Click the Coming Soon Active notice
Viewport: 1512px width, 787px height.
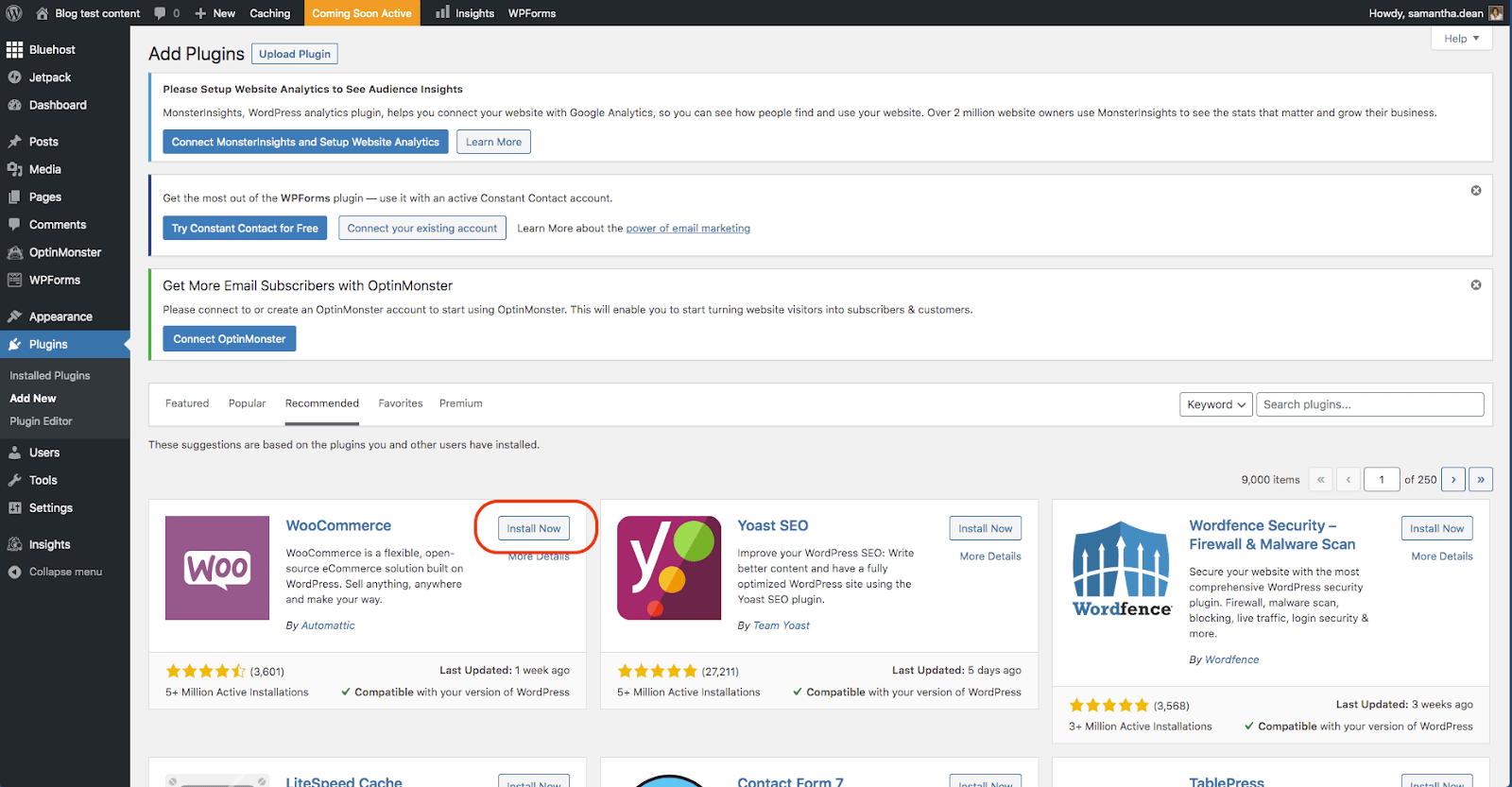point(362,13)
